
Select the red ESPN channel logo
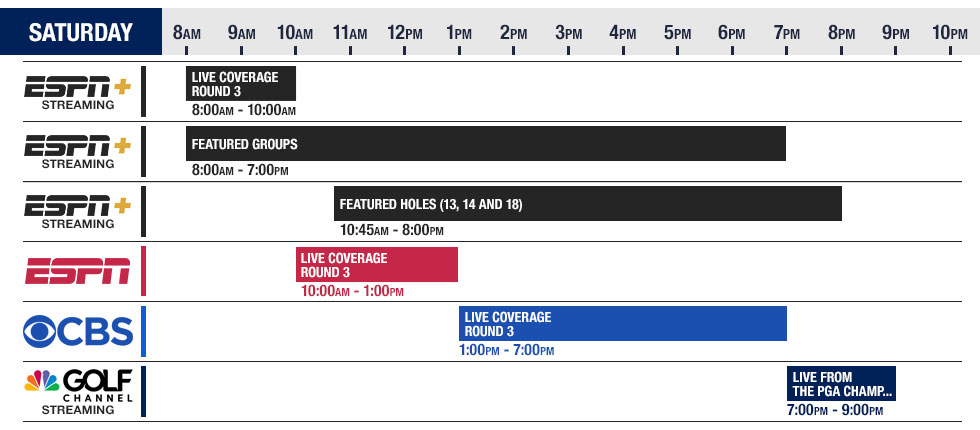click(x=78, y=271)
